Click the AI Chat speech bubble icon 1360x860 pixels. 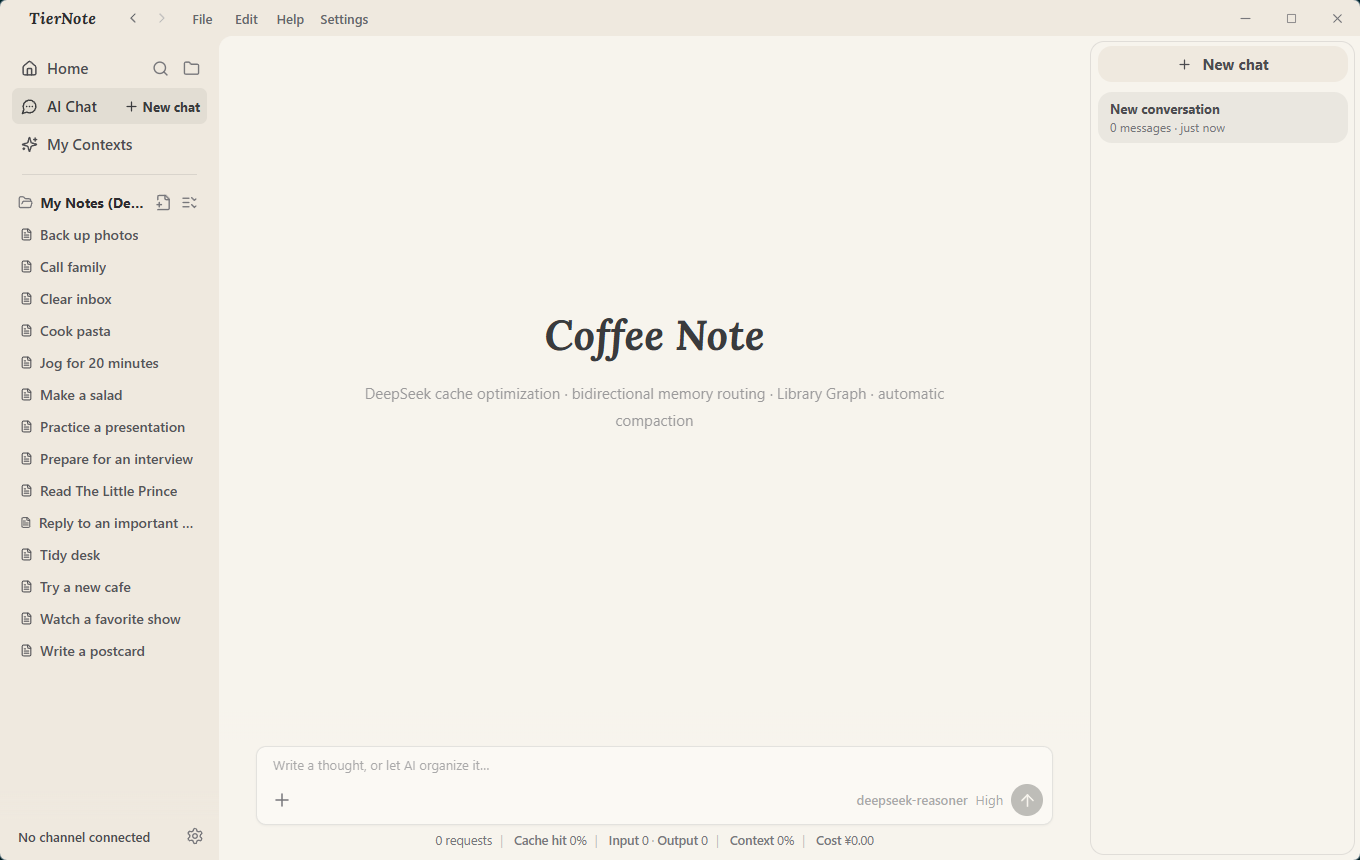[x=29, y=107]
